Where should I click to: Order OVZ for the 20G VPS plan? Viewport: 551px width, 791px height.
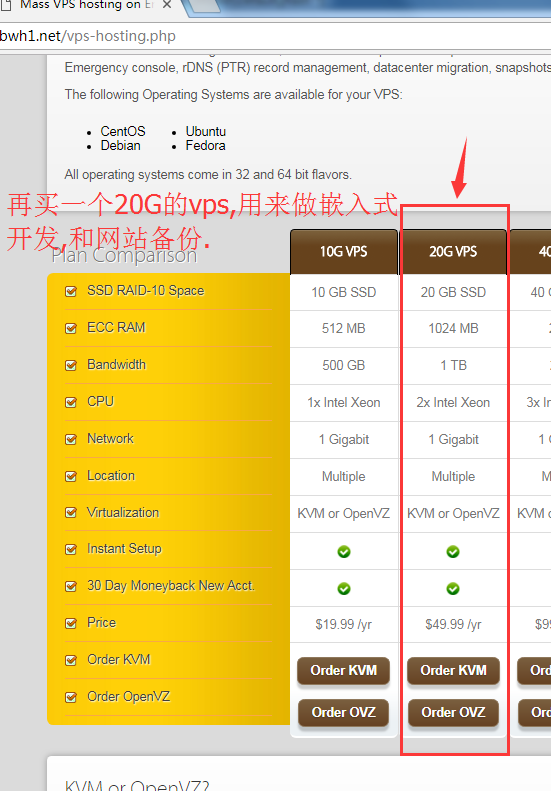pos(453,712)
